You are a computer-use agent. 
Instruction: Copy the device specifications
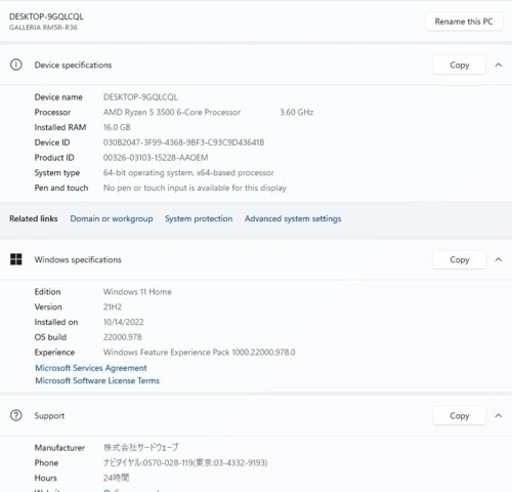tap(459, 65)
